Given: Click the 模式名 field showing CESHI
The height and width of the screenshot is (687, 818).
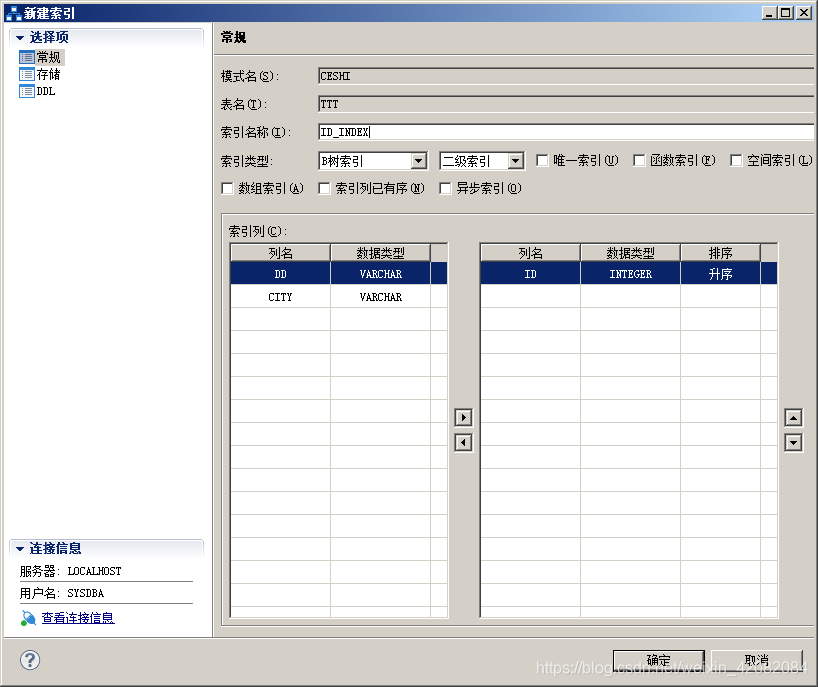Looking at the screenshot, I should click(x=566, y=76).
